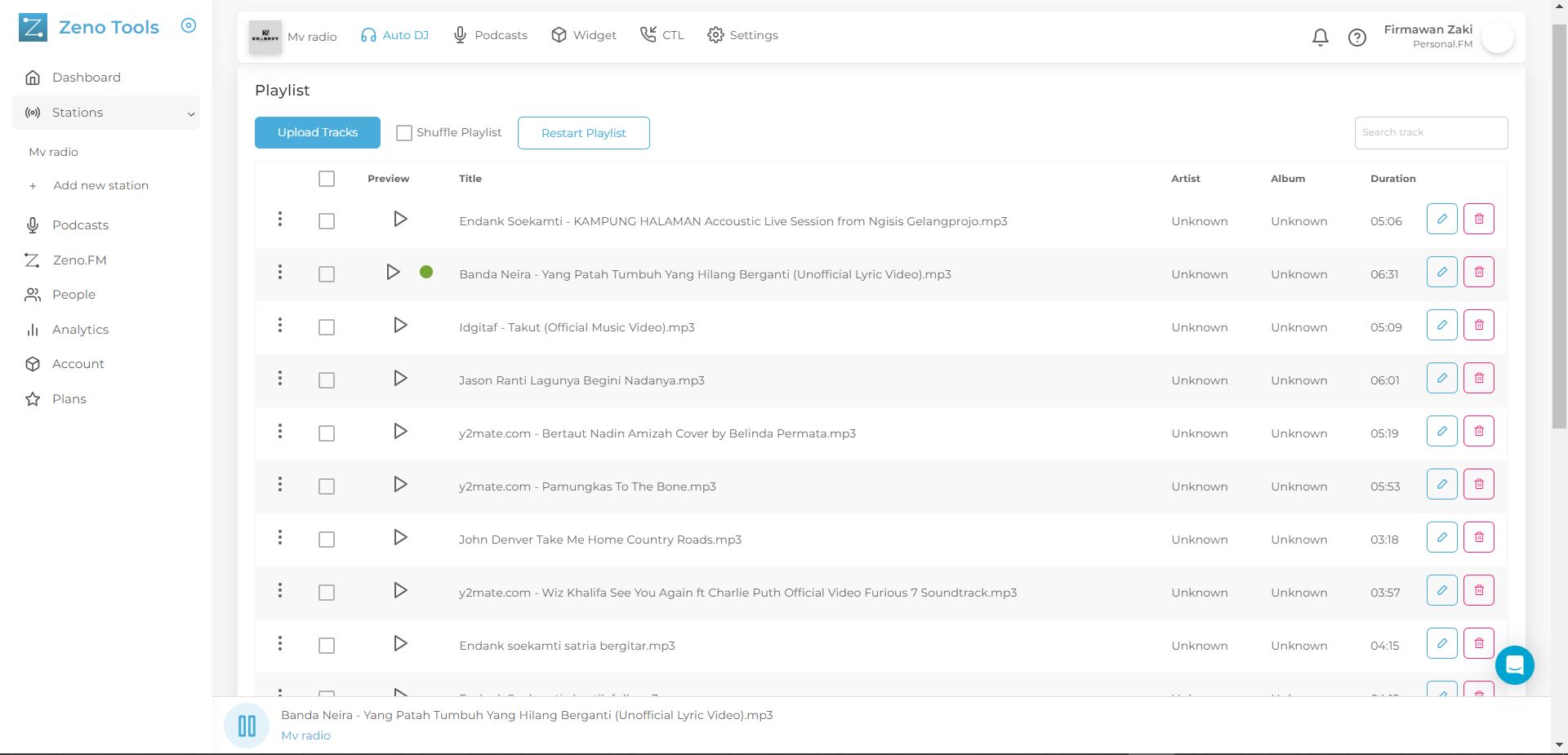Preview the Jason Ranti track
Viewport: 1568px width, 755px height.
[400, 379]
